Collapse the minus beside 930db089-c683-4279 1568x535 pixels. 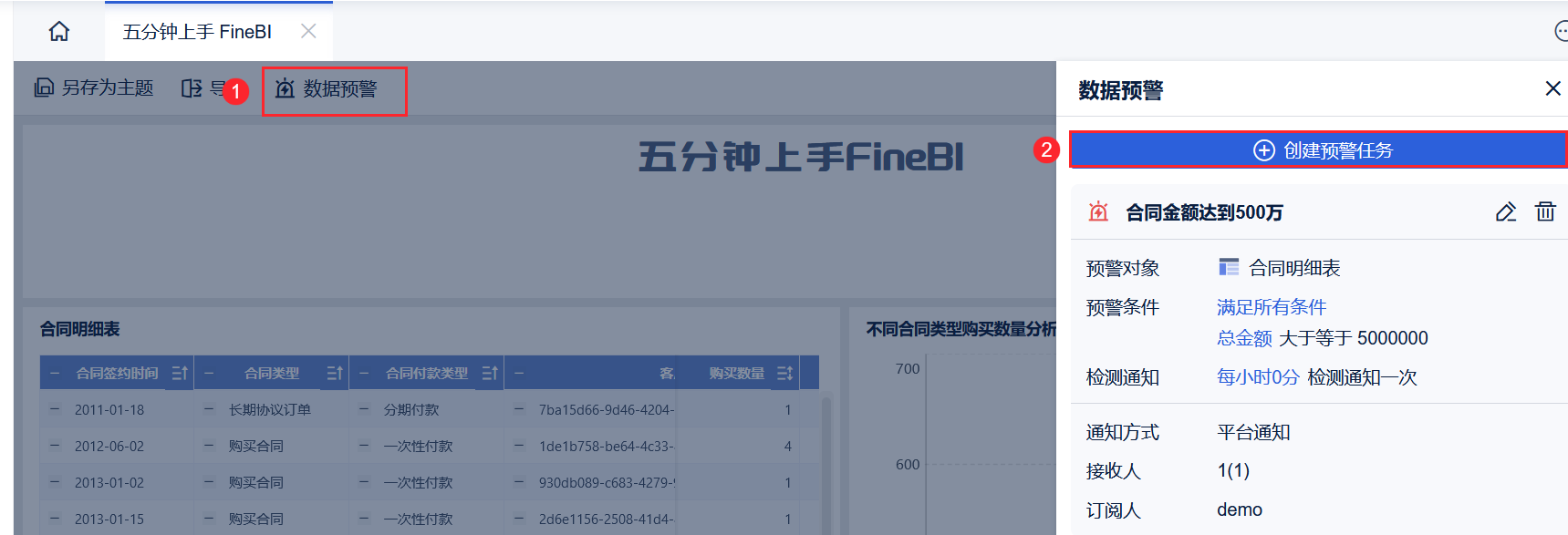519,482
